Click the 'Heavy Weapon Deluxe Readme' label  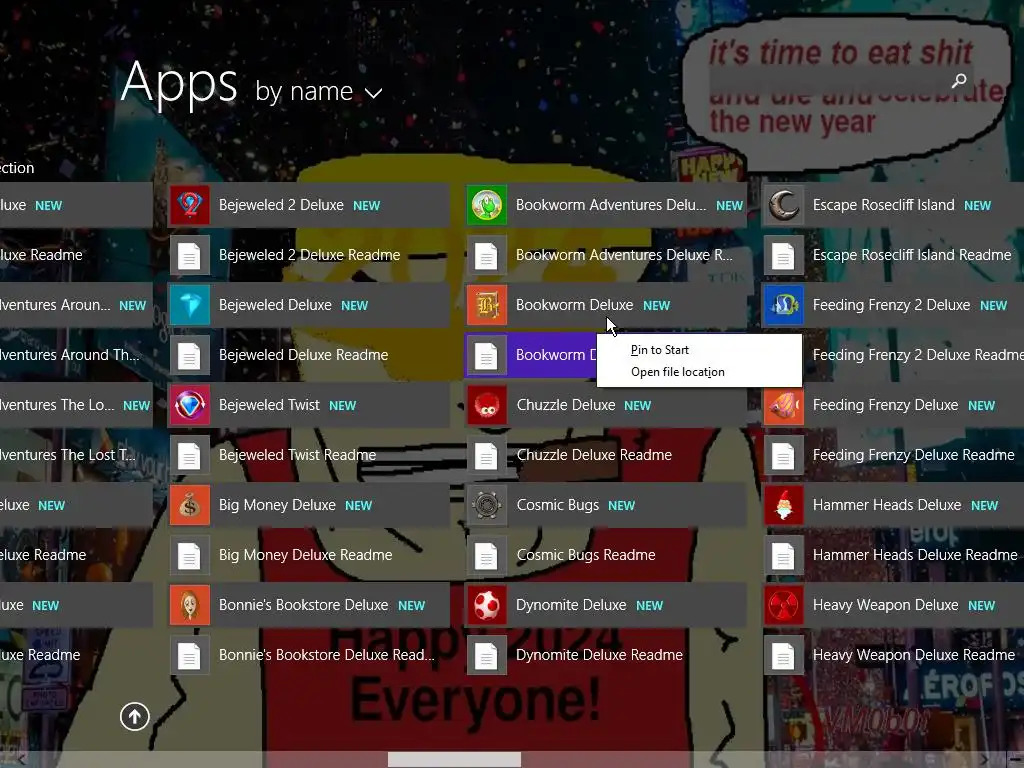coord(914,655)
